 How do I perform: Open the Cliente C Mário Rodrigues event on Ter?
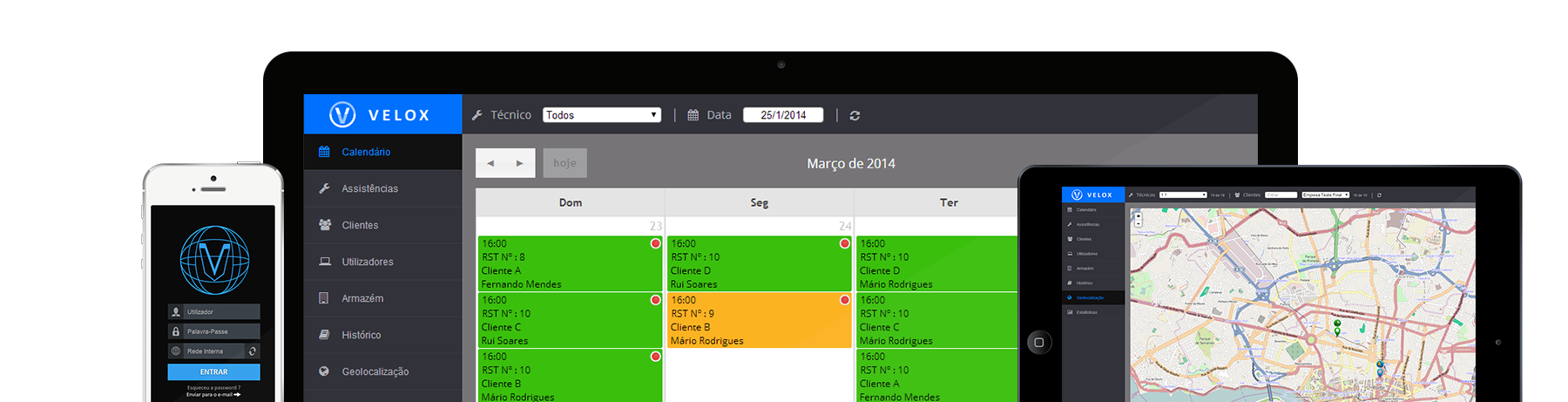coord(937,320)
